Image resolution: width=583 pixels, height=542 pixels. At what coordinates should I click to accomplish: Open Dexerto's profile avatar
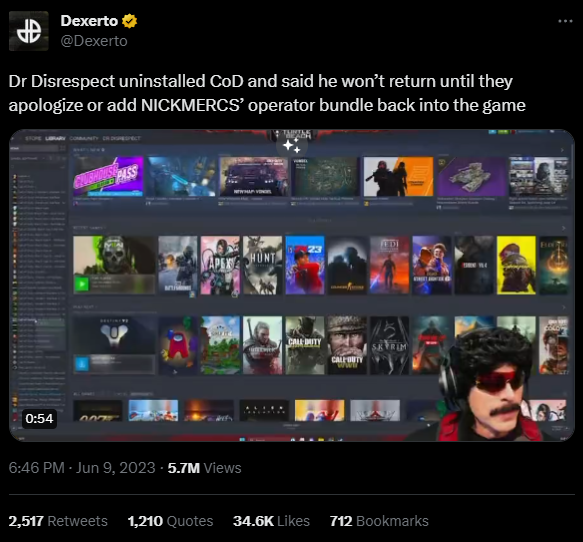tap(29, 31)
